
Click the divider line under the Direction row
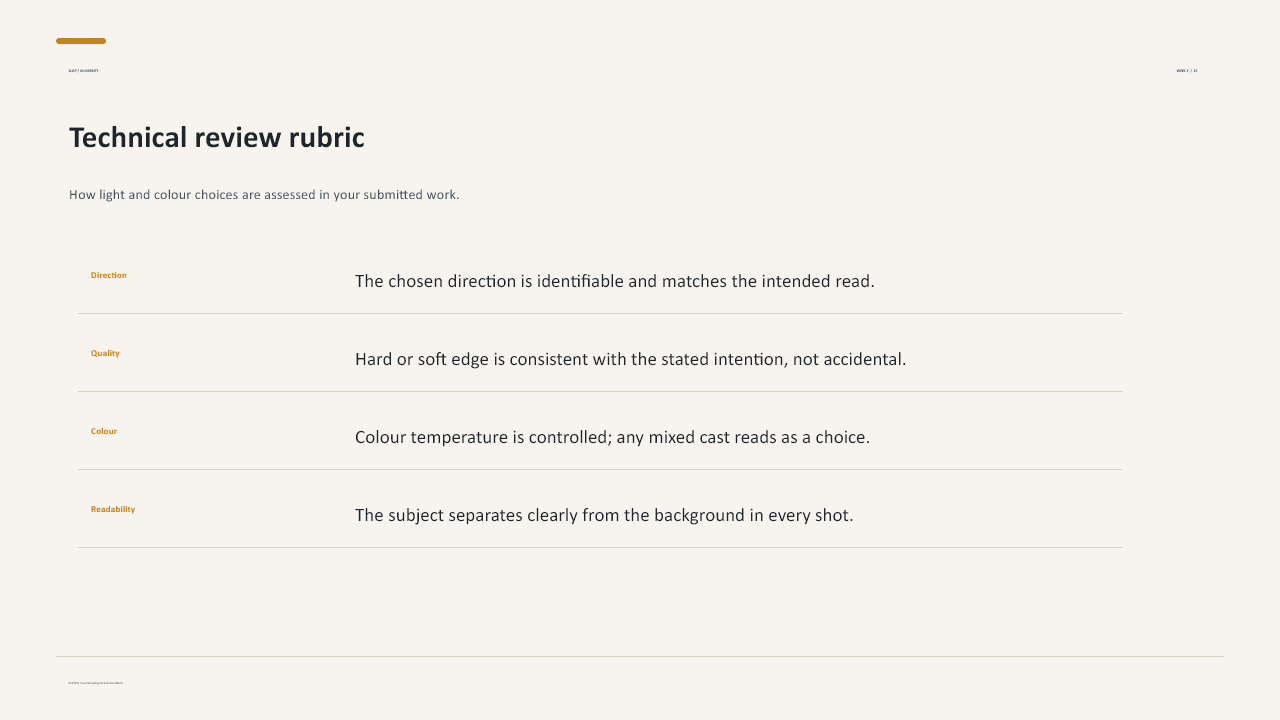coord(600,313)
